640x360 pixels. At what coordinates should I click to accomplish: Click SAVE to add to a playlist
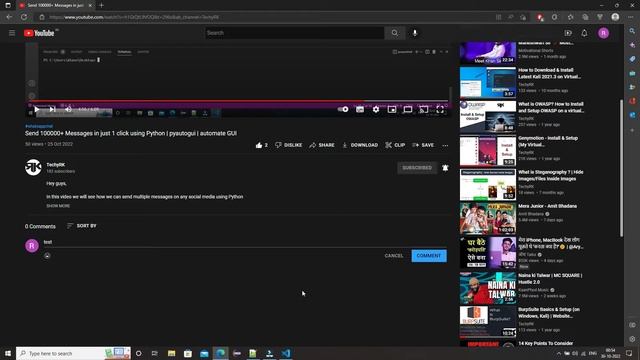pos(423,145)
